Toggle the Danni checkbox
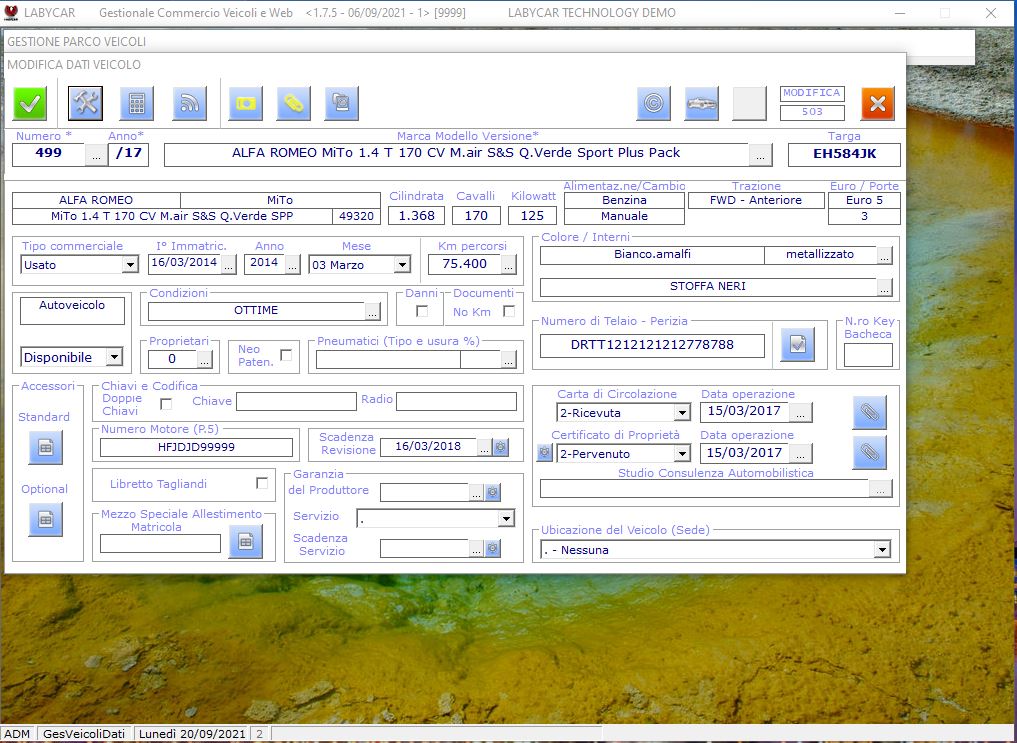 pyautogui.click(x=422, y=311)
